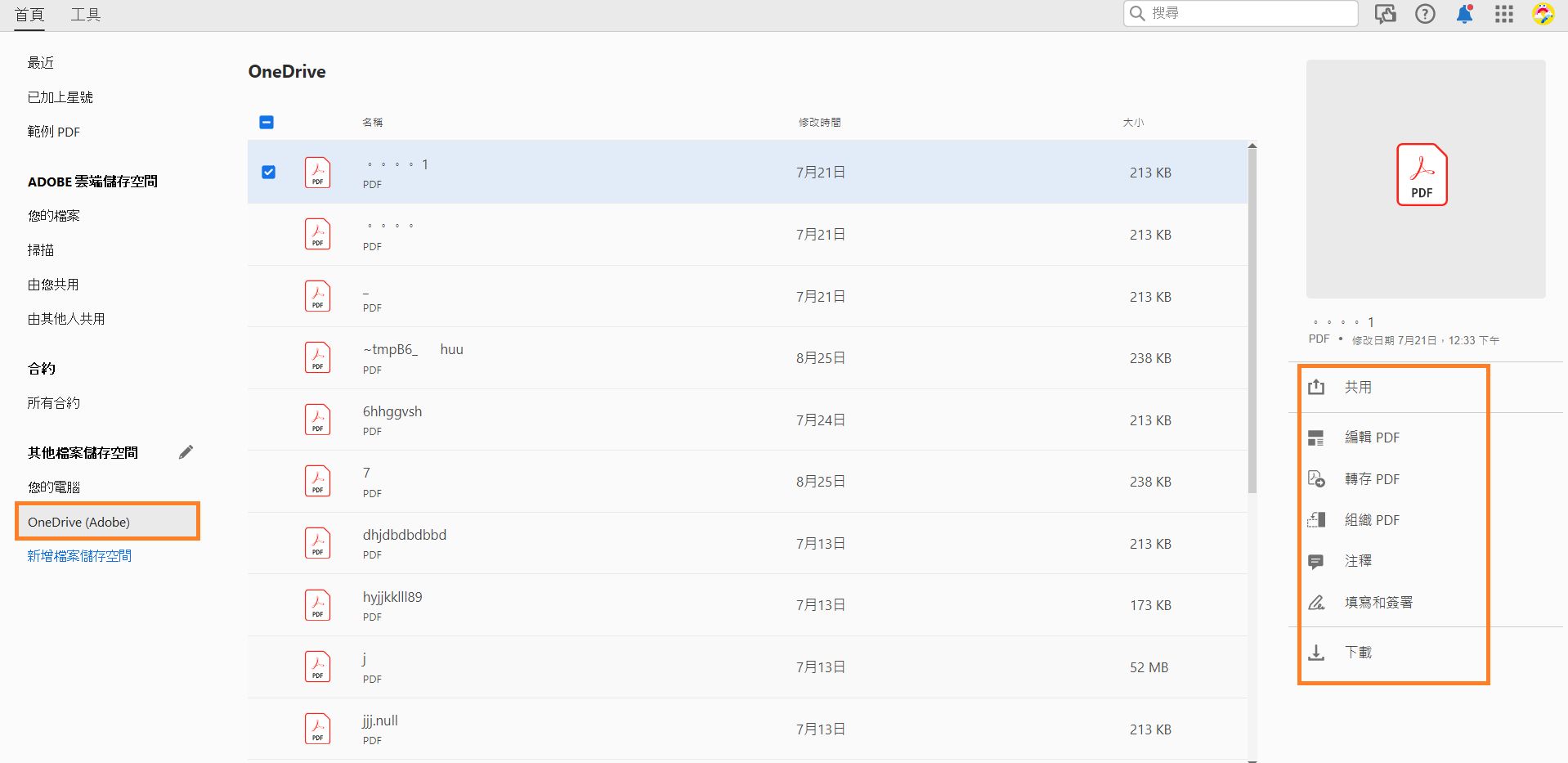The height and width of the screenshot is (763, 1568).
Task: Open the user profile avatar
Action: (1543, 14)
